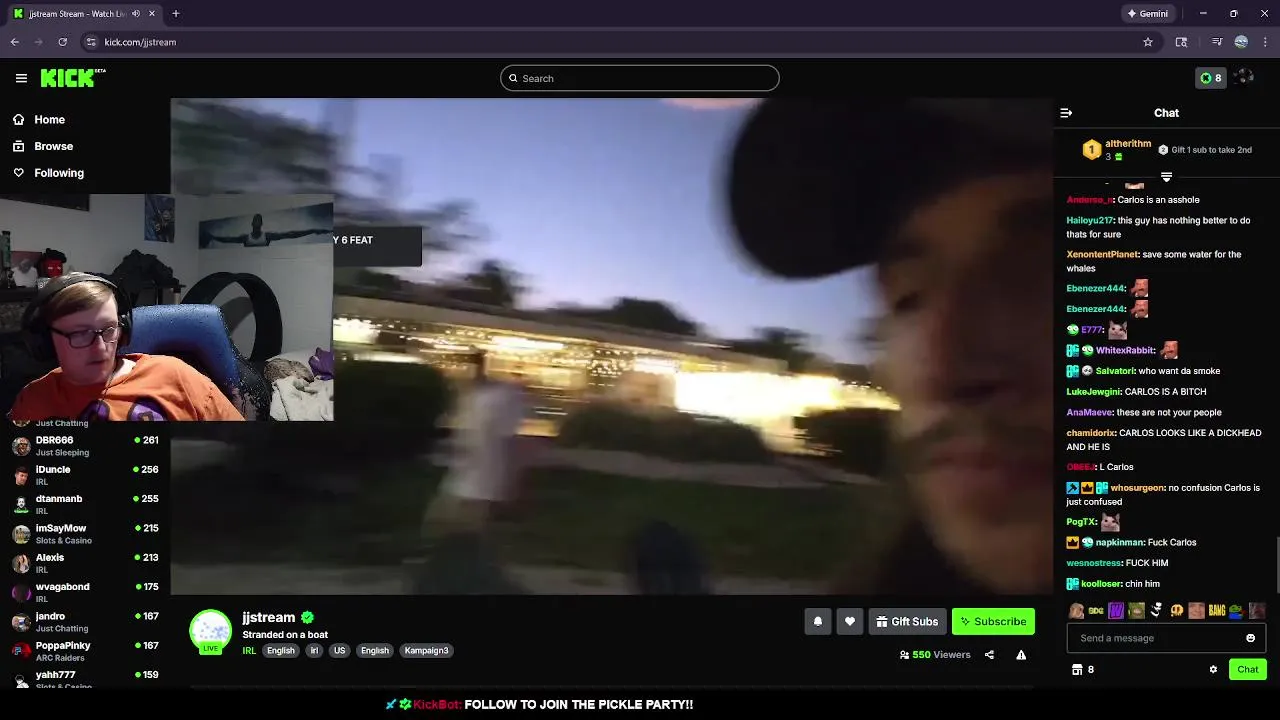The image size is (1280, 720).
Task: Open the jjstream channel name
Action: tap(268, 617)
